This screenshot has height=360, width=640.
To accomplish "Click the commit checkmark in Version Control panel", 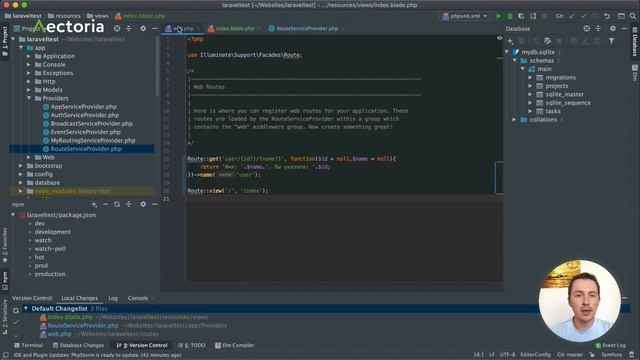I will click(x=16, y=322).
